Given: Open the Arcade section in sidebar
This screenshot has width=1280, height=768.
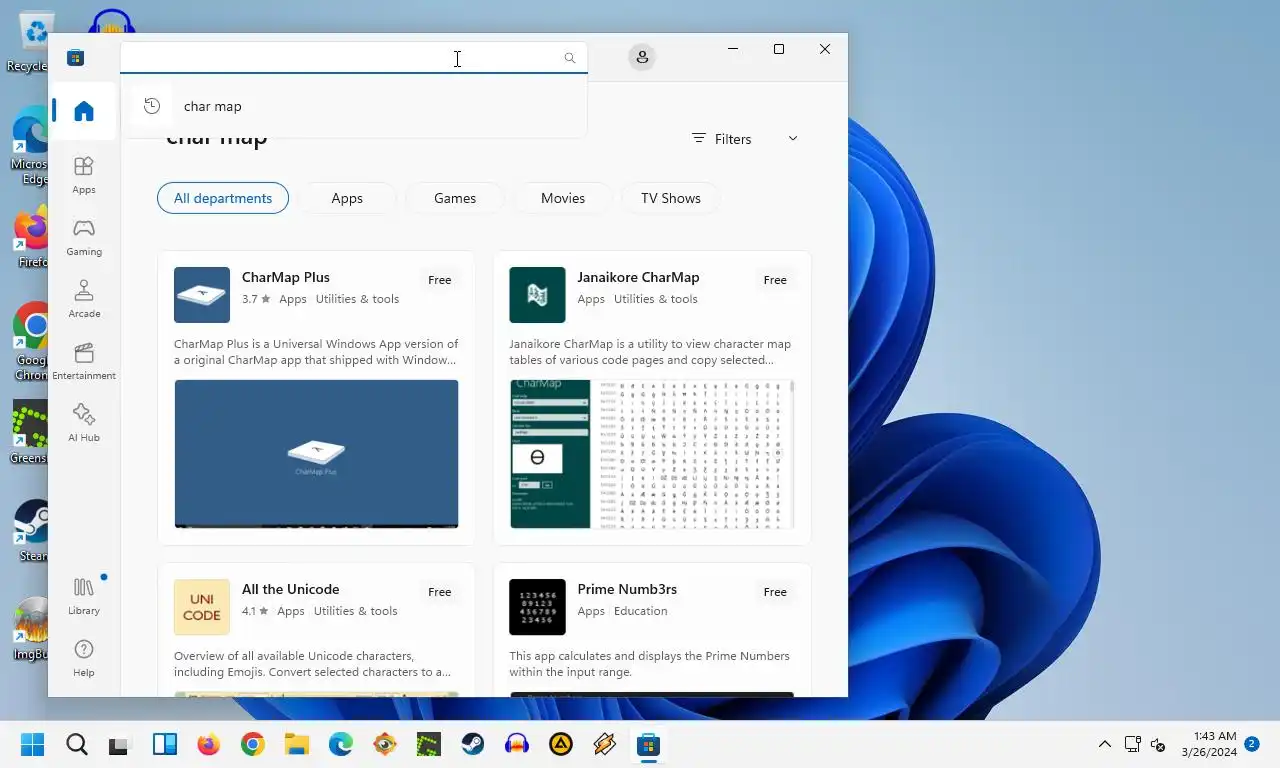Looking at the screenshot, I should tap(84, 299).
